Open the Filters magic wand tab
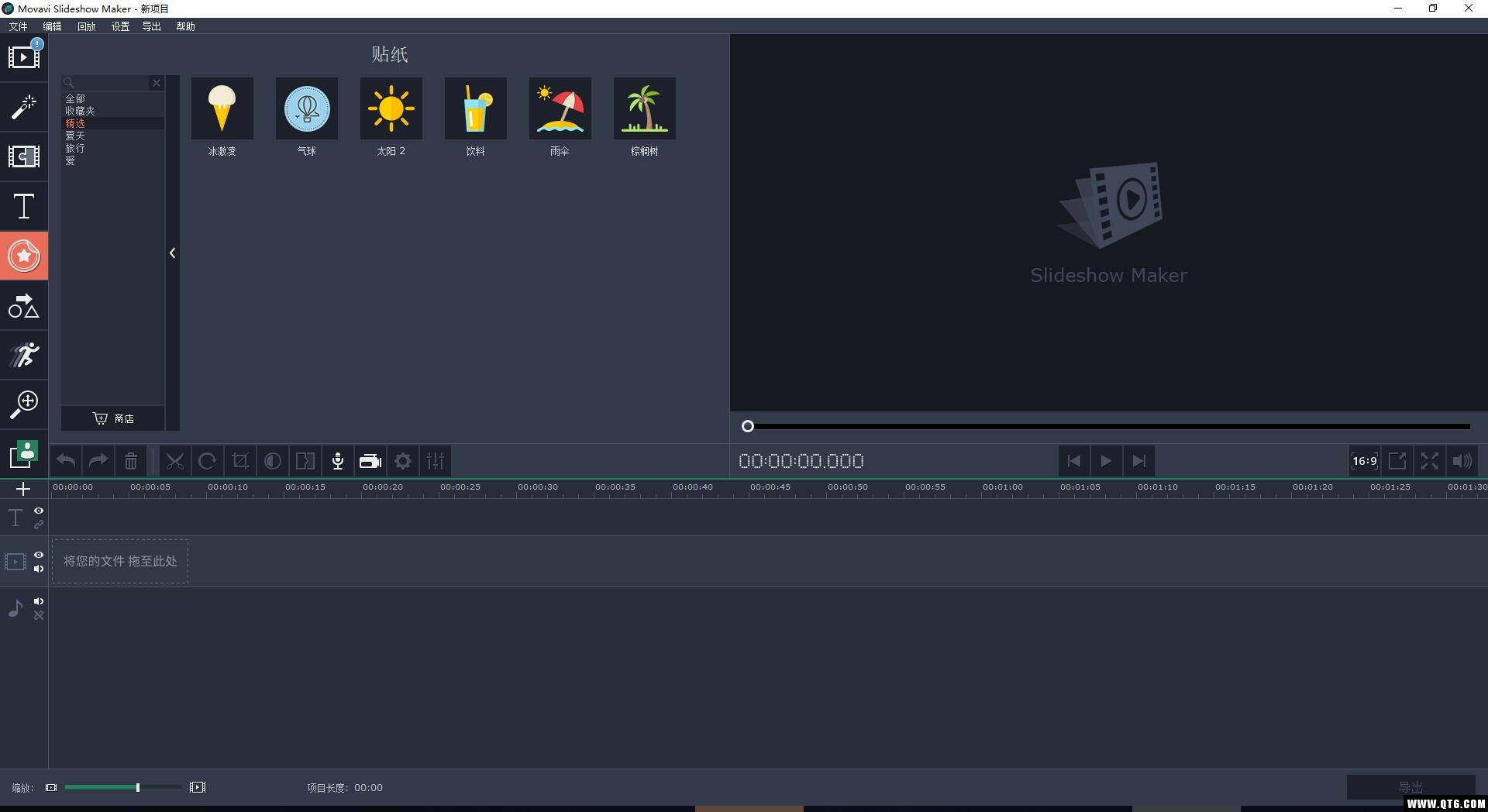This screenshot has height=812, width=1488. pos(24,107)
